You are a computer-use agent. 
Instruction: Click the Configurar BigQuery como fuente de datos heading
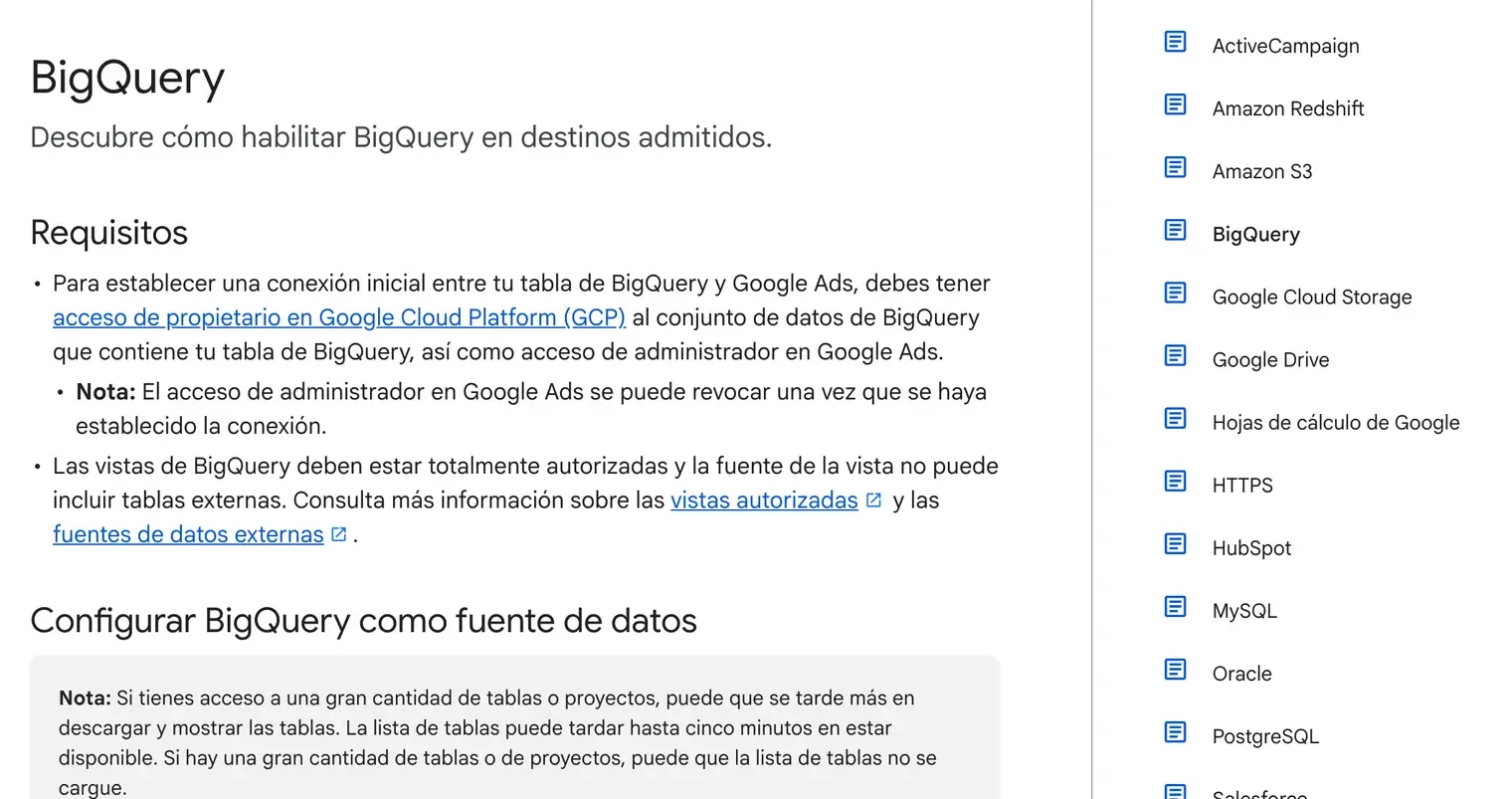(363, 620)
